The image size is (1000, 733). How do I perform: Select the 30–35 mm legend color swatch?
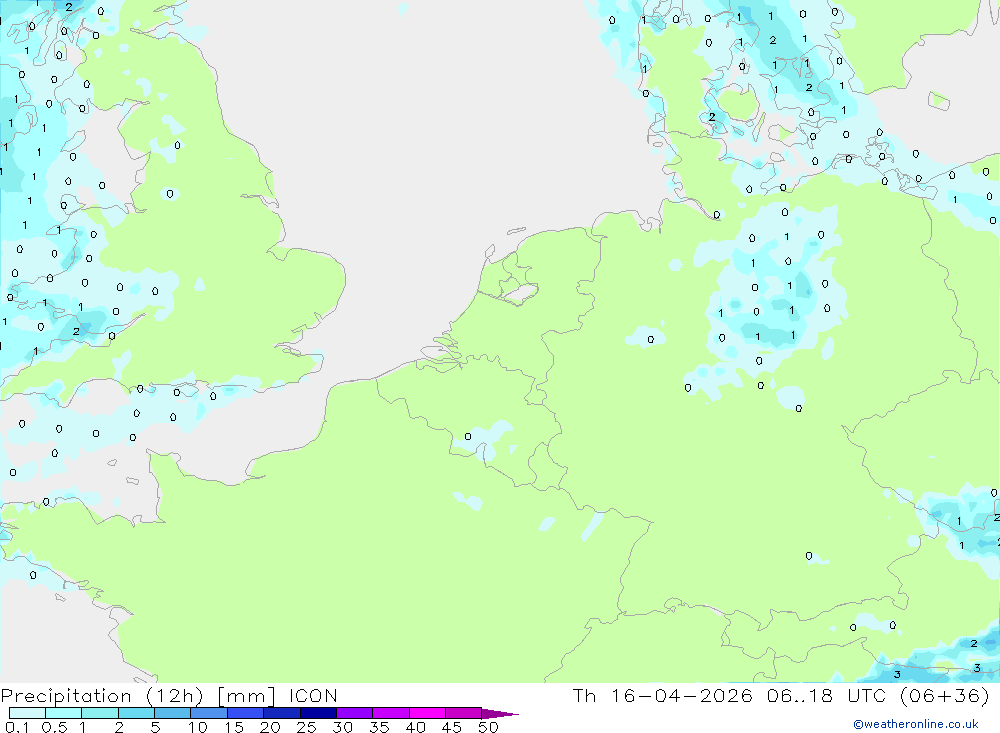pyautogui.click(x=355, y=713)
